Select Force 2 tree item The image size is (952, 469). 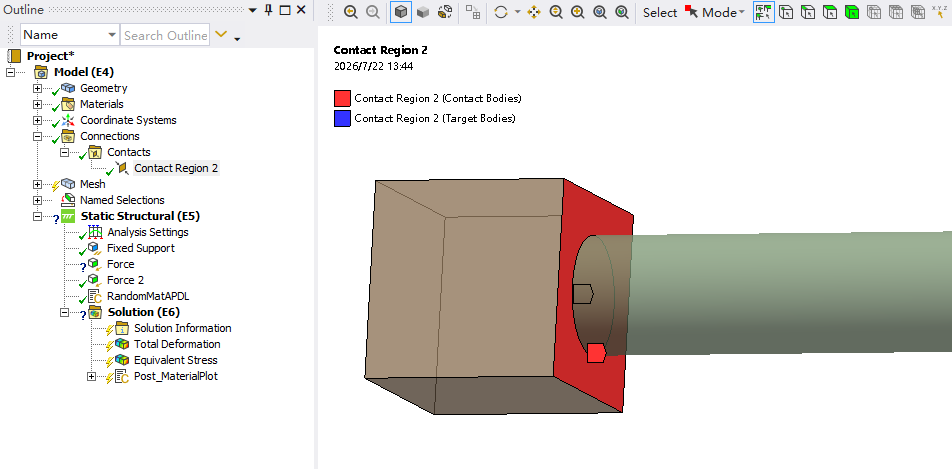(x=126, y=280)
